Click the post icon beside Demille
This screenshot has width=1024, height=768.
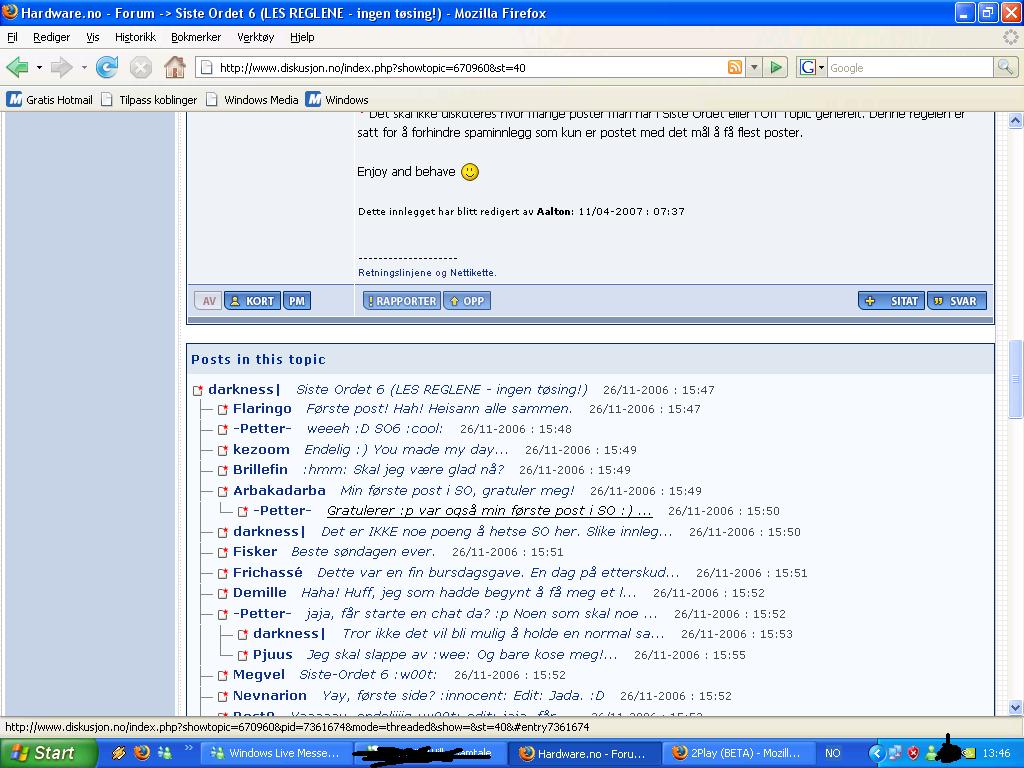tap(223, 594)
